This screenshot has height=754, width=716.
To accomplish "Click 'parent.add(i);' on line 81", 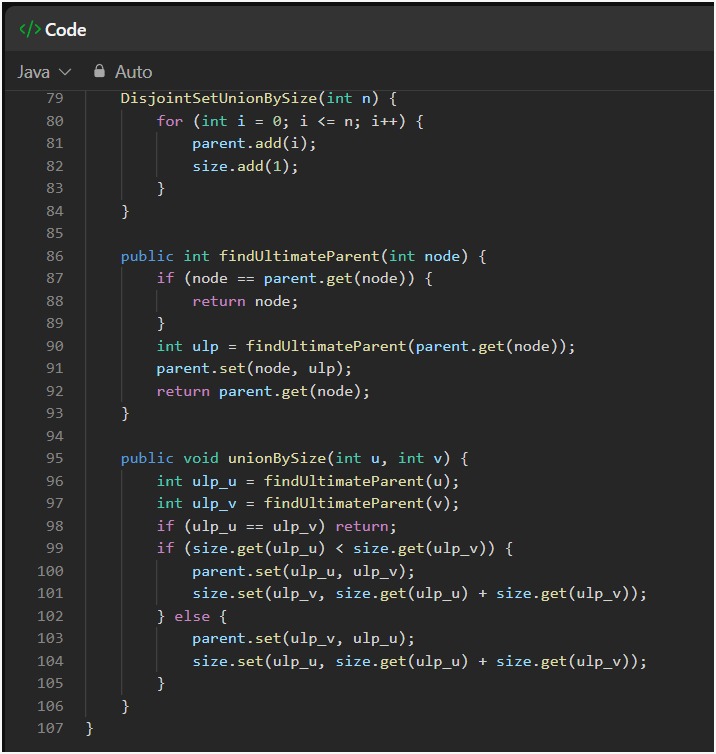I will tap(254, 143).
